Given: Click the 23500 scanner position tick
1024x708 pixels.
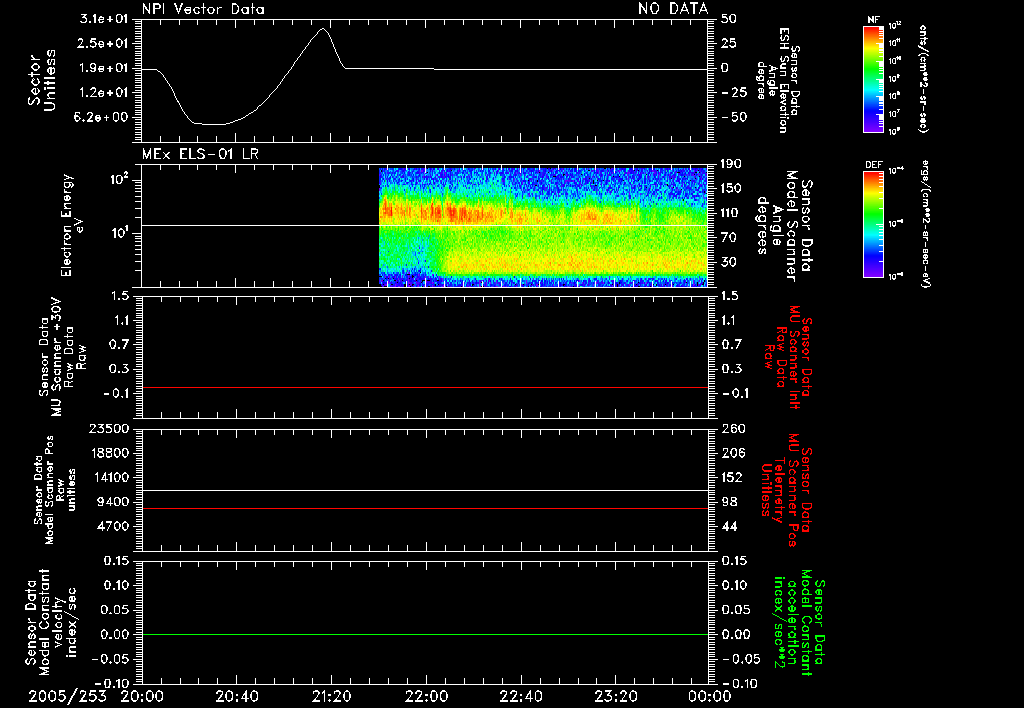Looking at the screenshot, I should click(x=109, y=428).
